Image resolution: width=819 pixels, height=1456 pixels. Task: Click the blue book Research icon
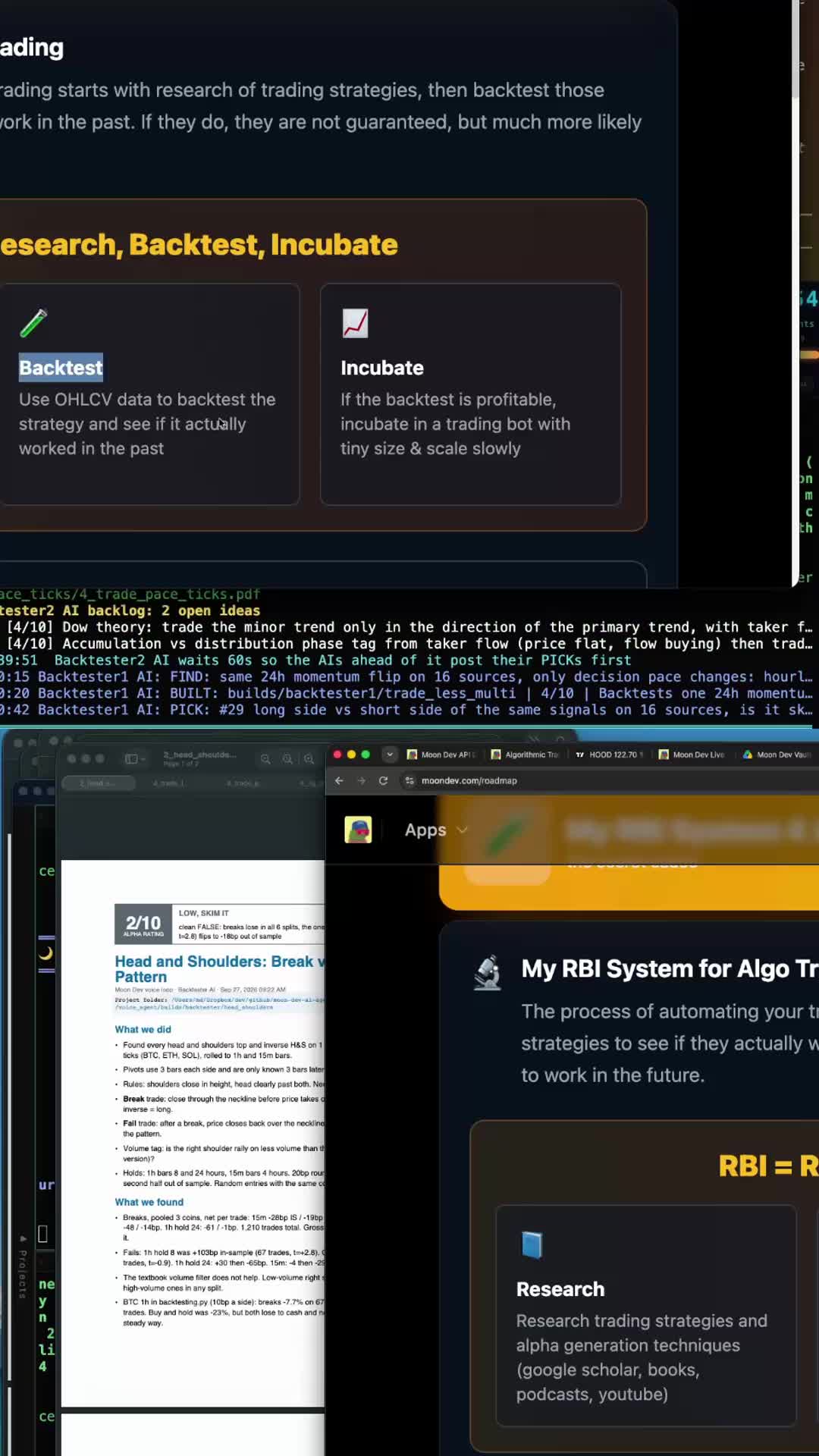(532, 1244)
